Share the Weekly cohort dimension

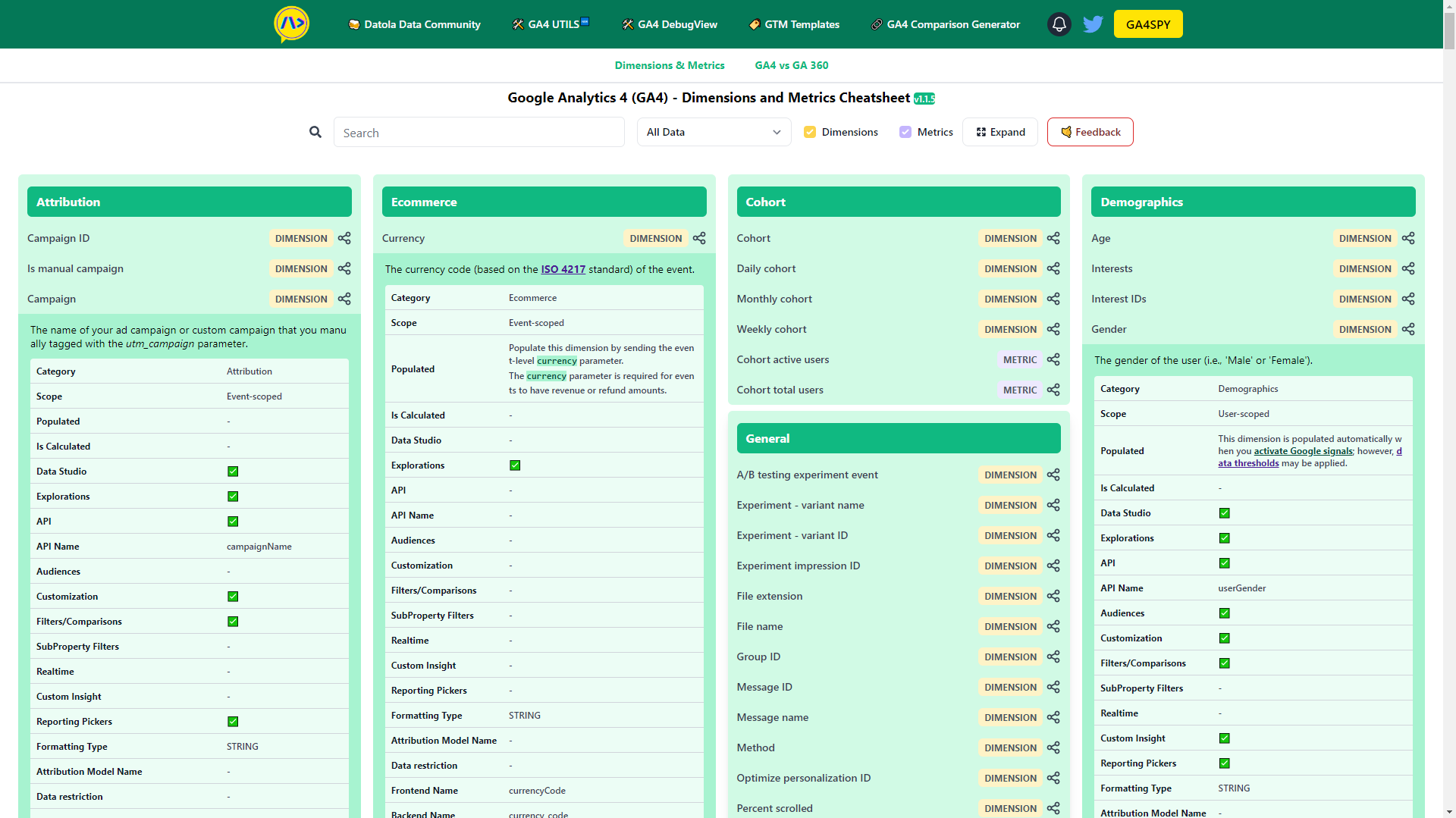pyautogui.click(x=1053, y=329)
